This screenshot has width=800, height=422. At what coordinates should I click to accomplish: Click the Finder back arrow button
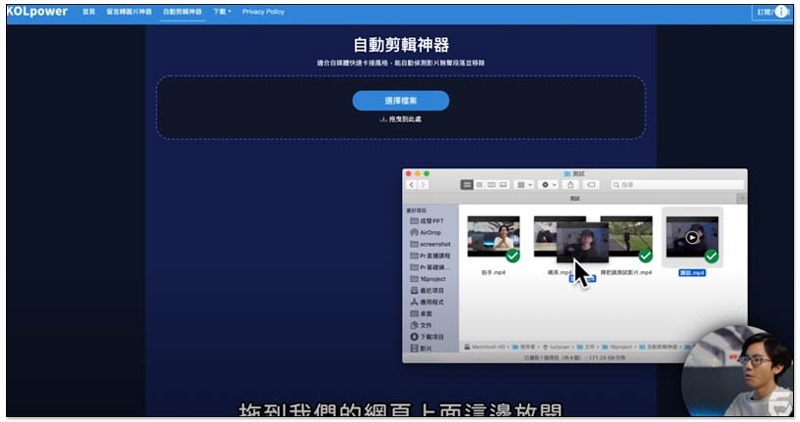(412, 185)
